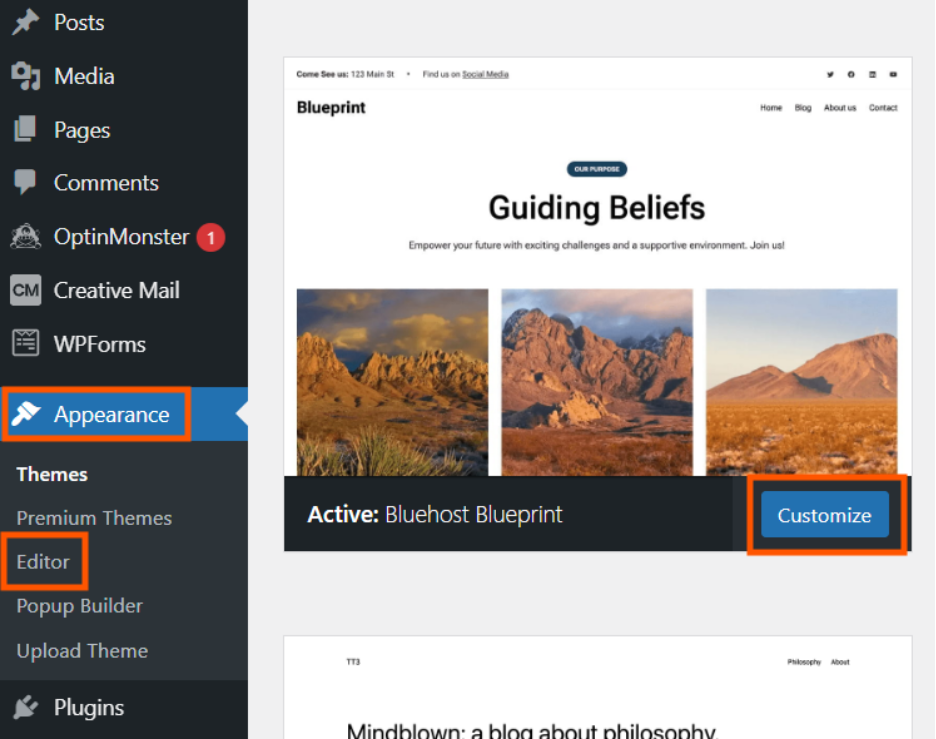Click the OptinMonster monster icon
936x739 pixels.
click(x=25, y=237)
